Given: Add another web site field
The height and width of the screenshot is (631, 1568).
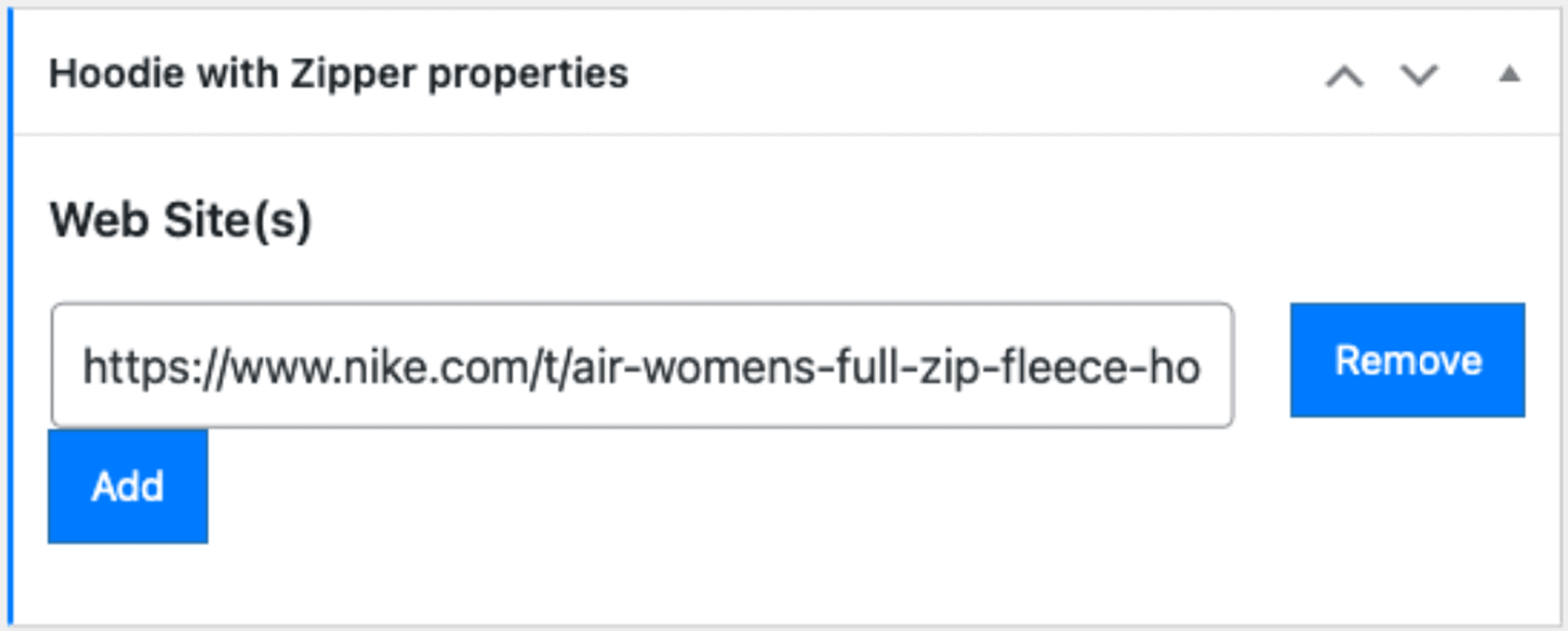Looking at the screenshot, I should pyautogui.click(x=127, y=486).
